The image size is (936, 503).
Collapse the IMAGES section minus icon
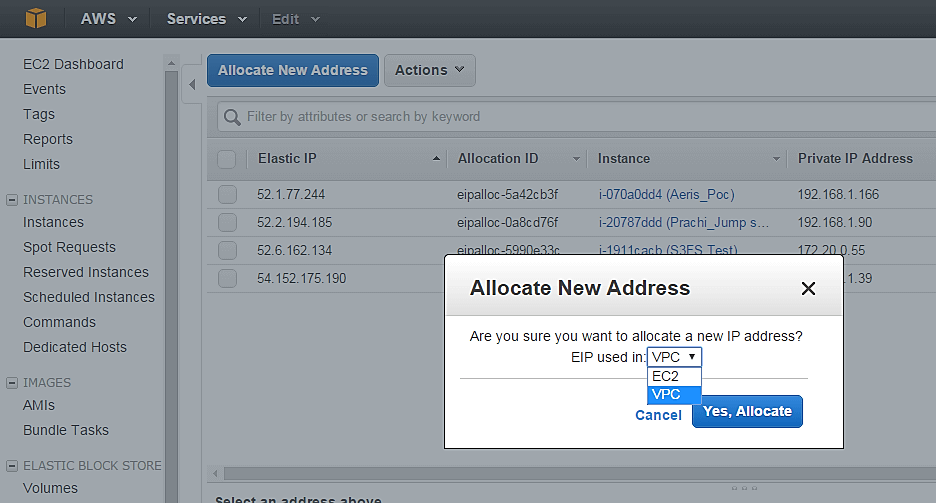pos(12,383)
